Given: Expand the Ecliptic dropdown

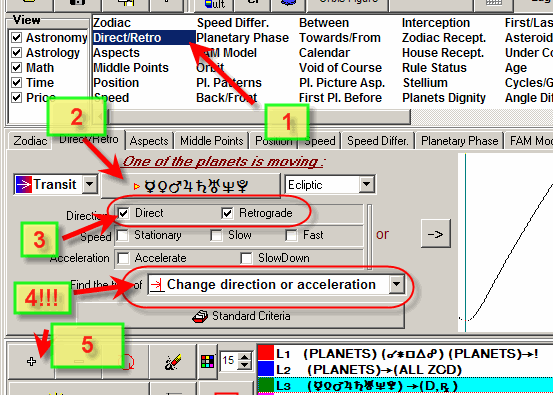Looking at the screenshot, I should click(x=366, y=184).
